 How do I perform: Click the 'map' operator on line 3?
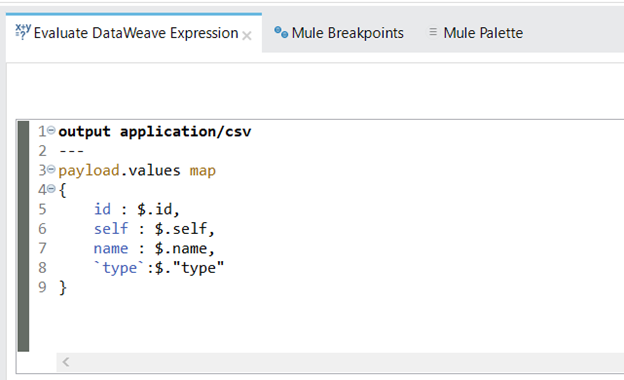203,171
